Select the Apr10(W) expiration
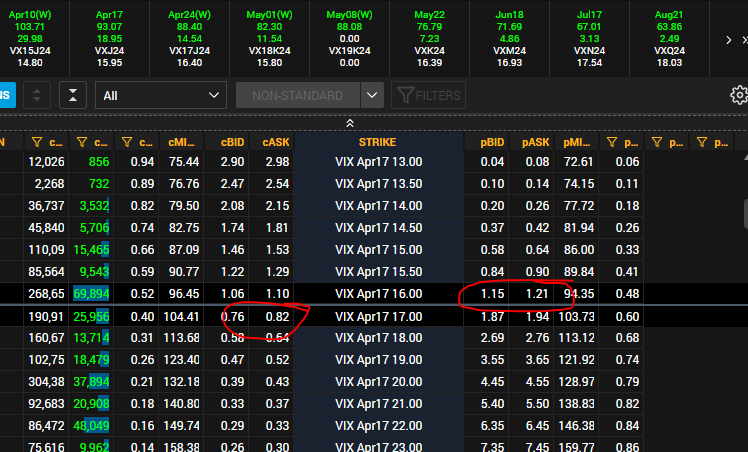This screenshot has width=748, height=452. pos(30,39)
